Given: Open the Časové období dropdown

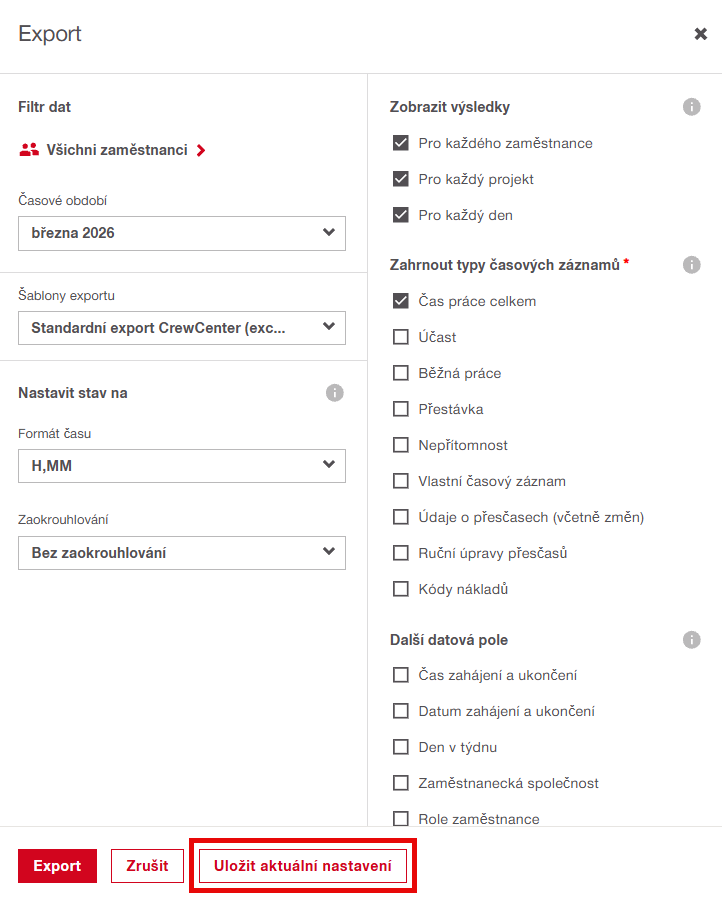Looking at the screenshot, I should [182, 233].
